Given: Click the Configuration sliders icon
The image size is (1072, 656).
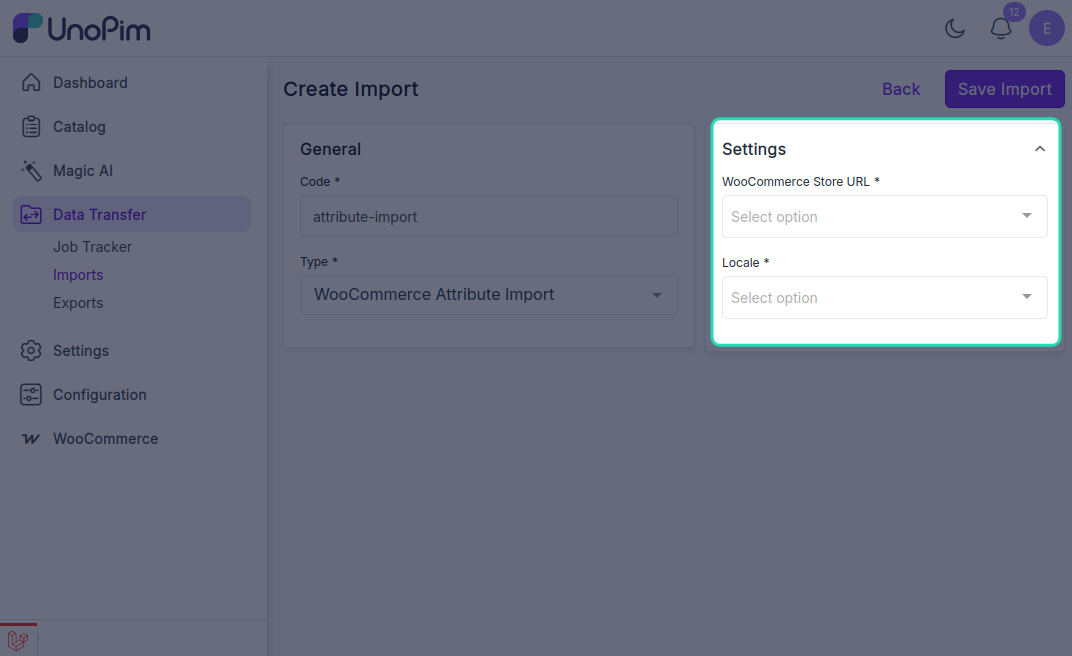Looking at the screenshot, I should pos(31,395).
